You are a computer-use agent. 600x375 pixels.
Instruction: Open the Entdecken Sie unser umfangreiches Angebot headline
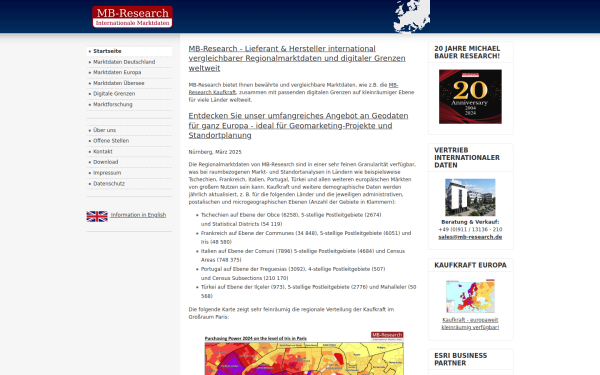click(x=298, y=126)
